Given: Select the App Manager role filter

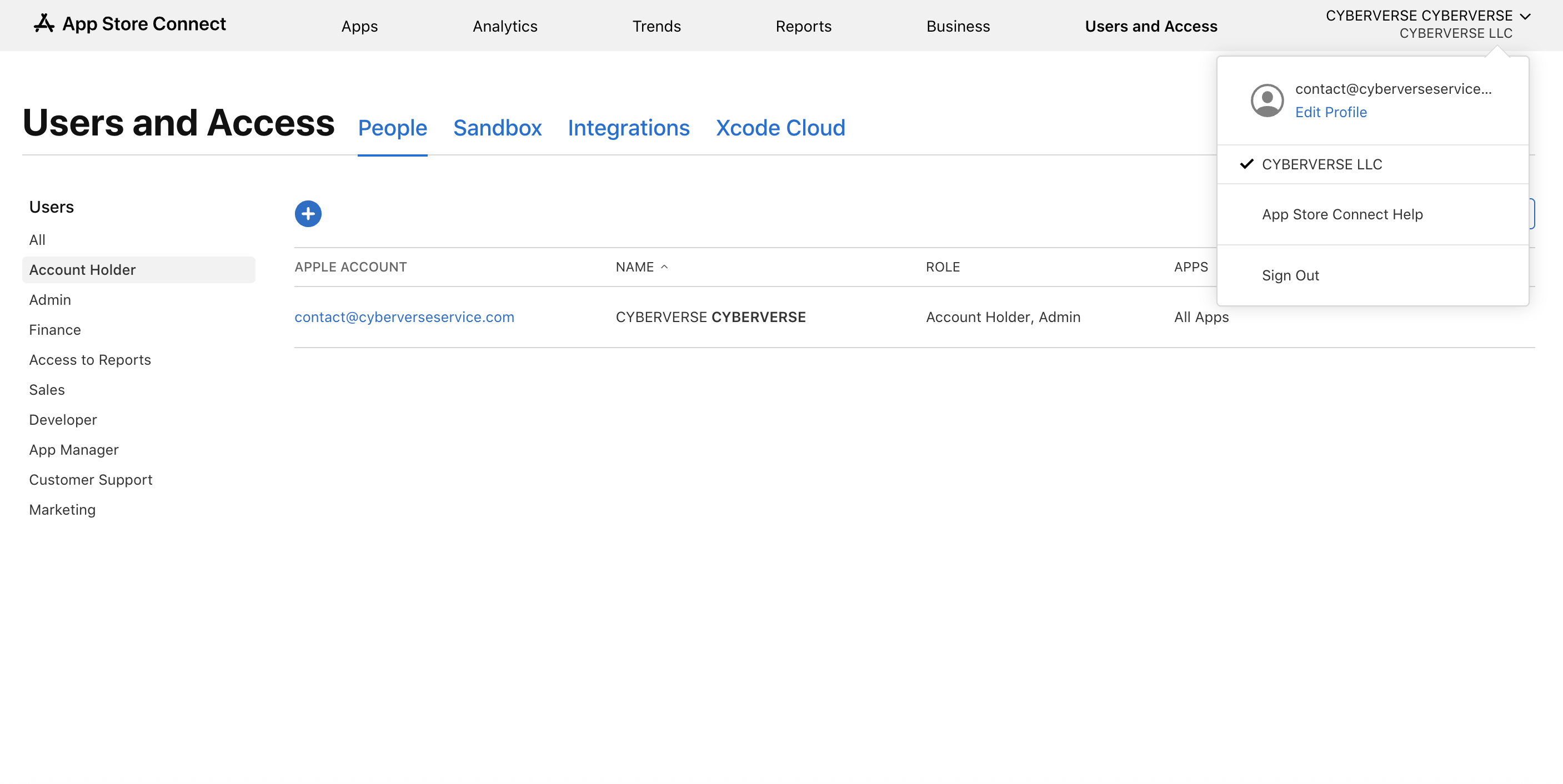Looking at the screenshot, I should (x=73, y=450).
